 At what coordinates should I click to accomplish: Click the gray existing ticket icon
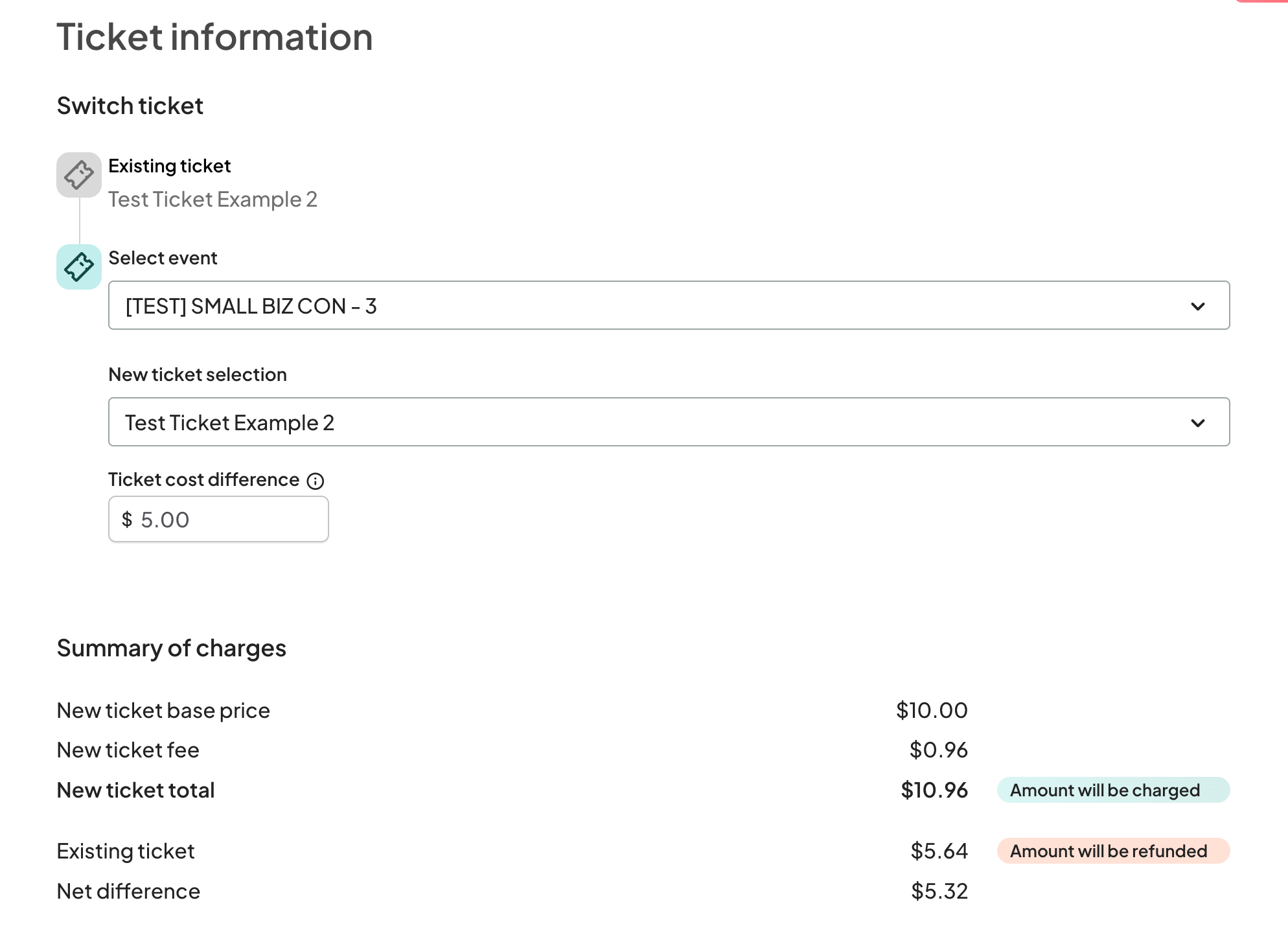[78, 175]
